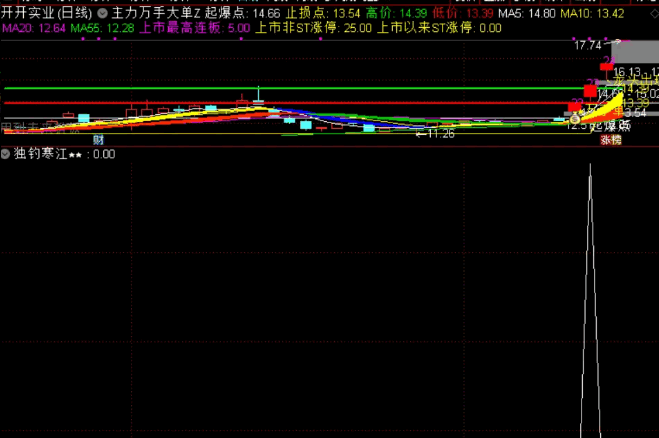659x438 pixels.
Task: Open the 涨榜 marker under the chart
Action: pyautogui.click(x=611, y=140)
